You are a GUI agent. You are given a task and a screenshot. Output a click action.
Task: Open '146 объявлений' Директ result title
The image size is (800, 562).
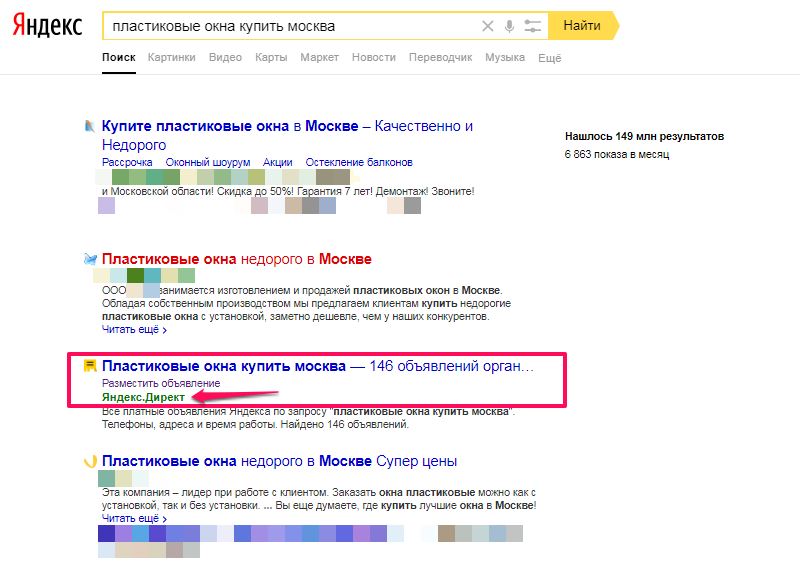[317, 366]
